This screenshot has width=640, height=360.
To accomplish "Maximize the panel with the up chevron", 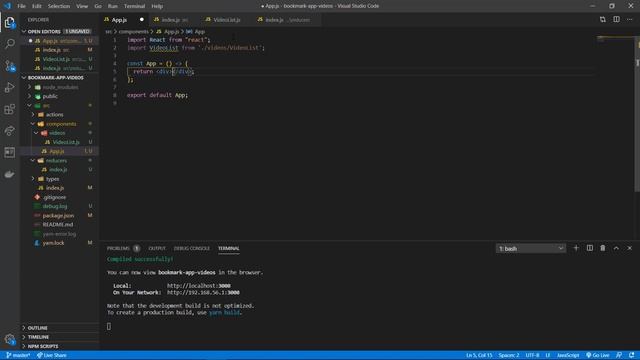I will (x=616, y=248).
